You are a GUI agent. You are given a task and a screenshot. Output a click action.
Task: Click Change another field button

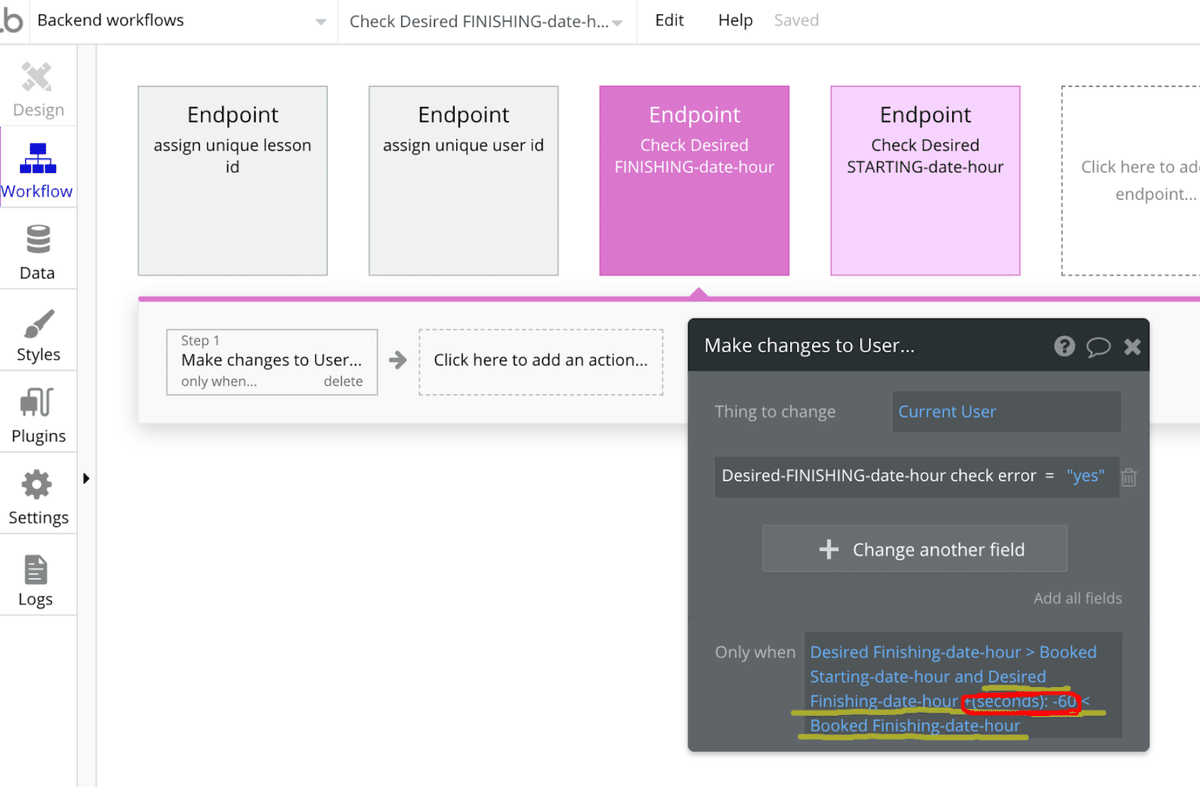click(915, 549)
